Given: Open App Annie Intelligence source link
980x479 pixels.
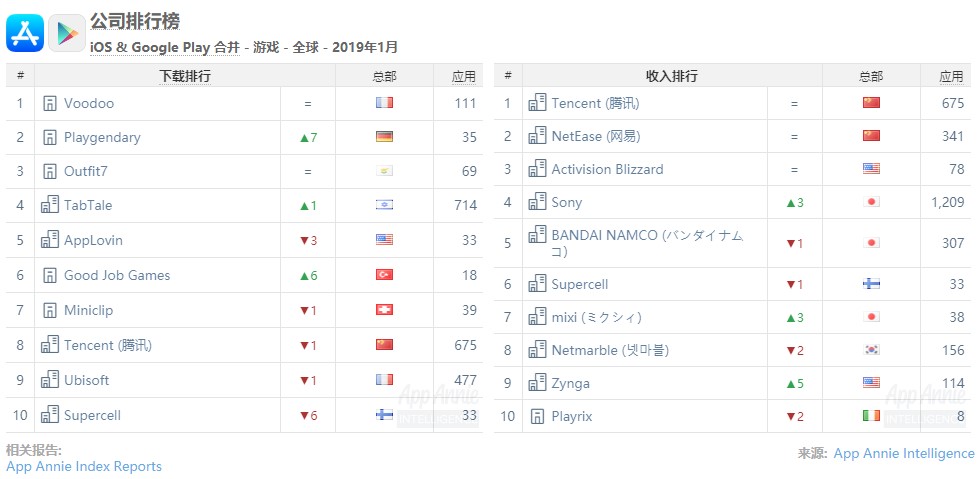Looking at the screenshot, I should (903, 453).
